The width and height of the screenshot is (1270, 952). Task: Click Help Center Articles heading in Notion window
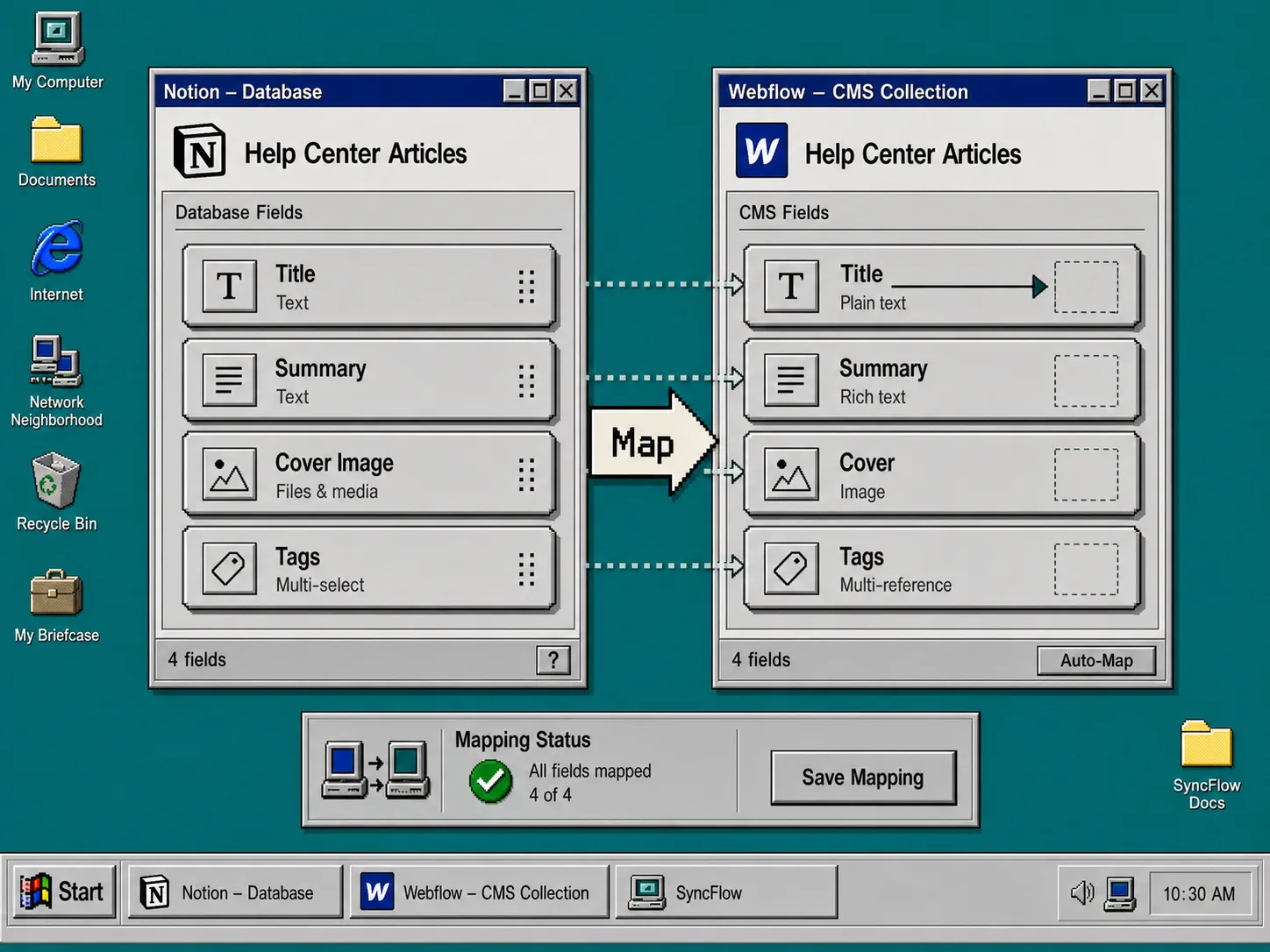pos(355,153)
